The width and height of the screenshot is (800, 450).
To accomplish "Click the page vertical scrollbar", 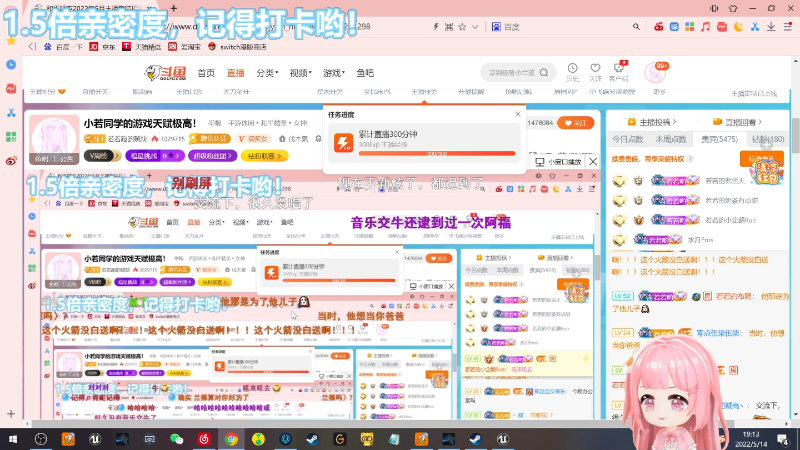I will tap(795, 136).
